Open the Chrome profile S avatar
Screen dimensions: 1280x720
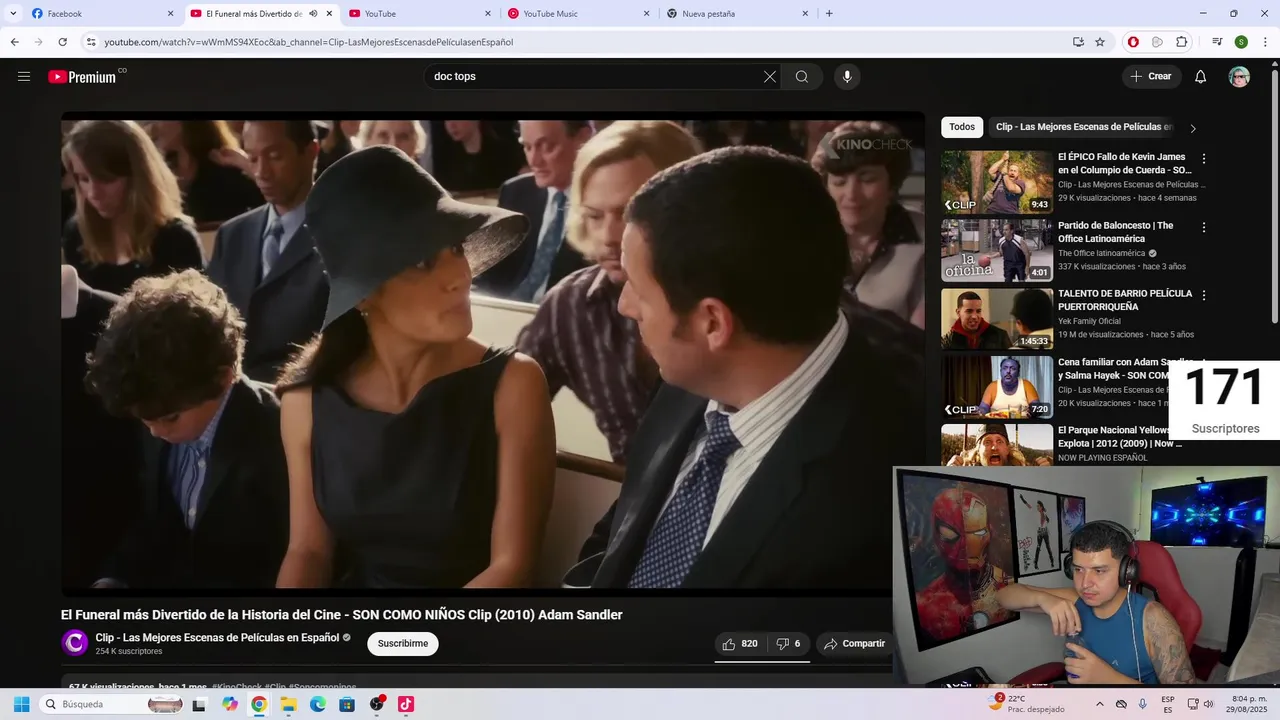1241,42
